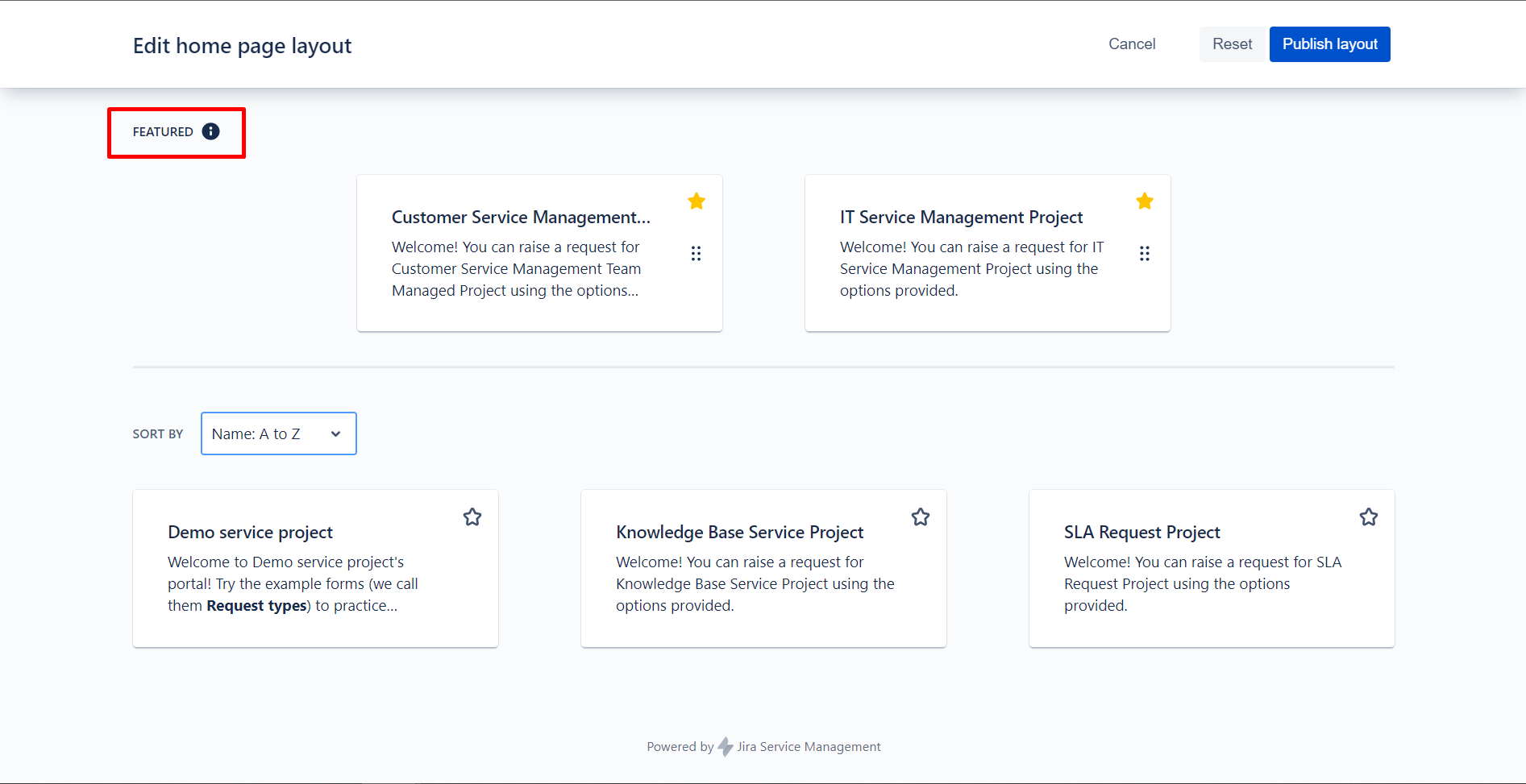Feature the Demo service project
The image size is (1526, 784).
[x=472, y=516]
